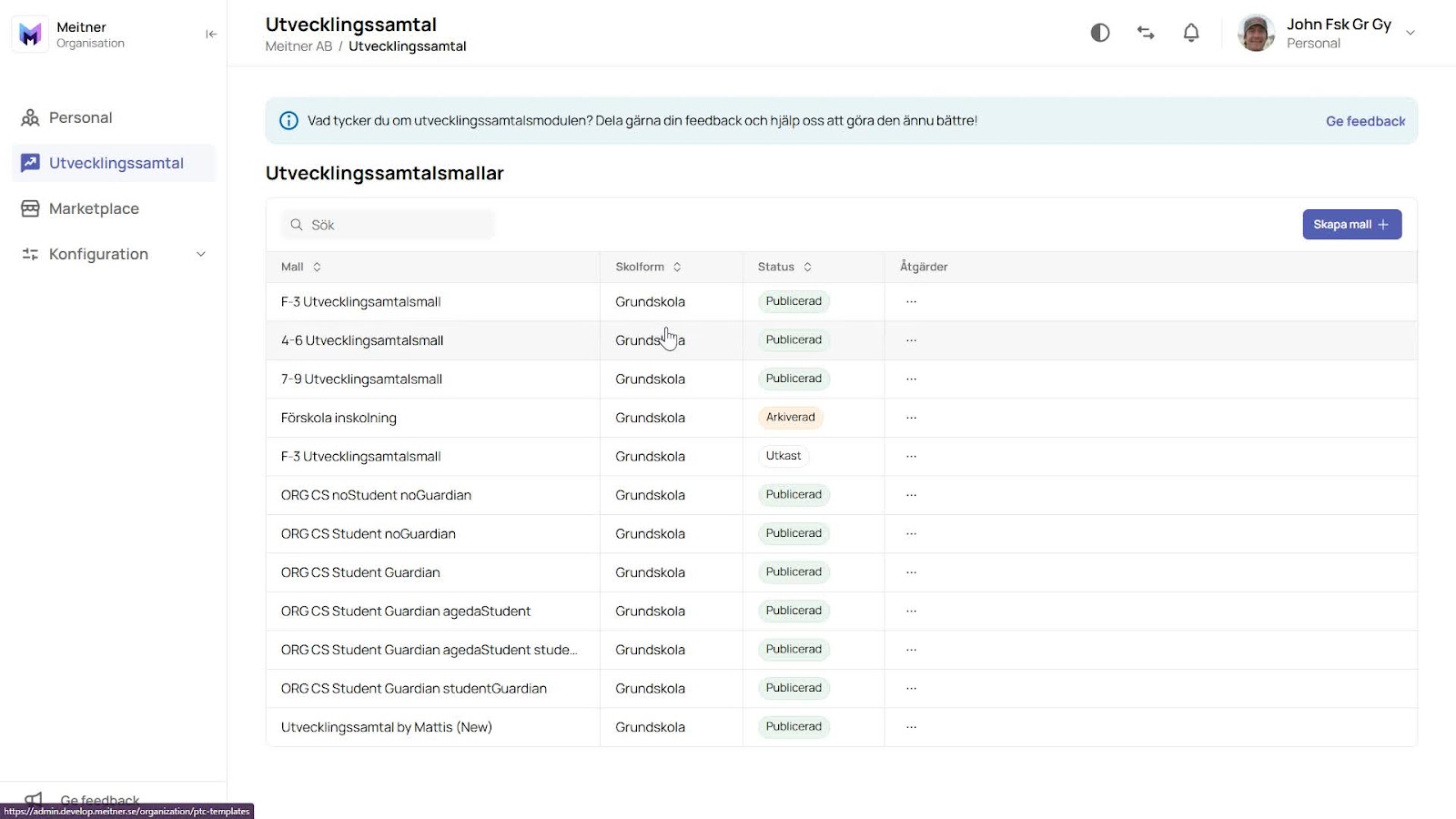The height and width of the screenshot is (819, 1456).
Task: Click the switch arrows icon in header
Action: 1146,33
